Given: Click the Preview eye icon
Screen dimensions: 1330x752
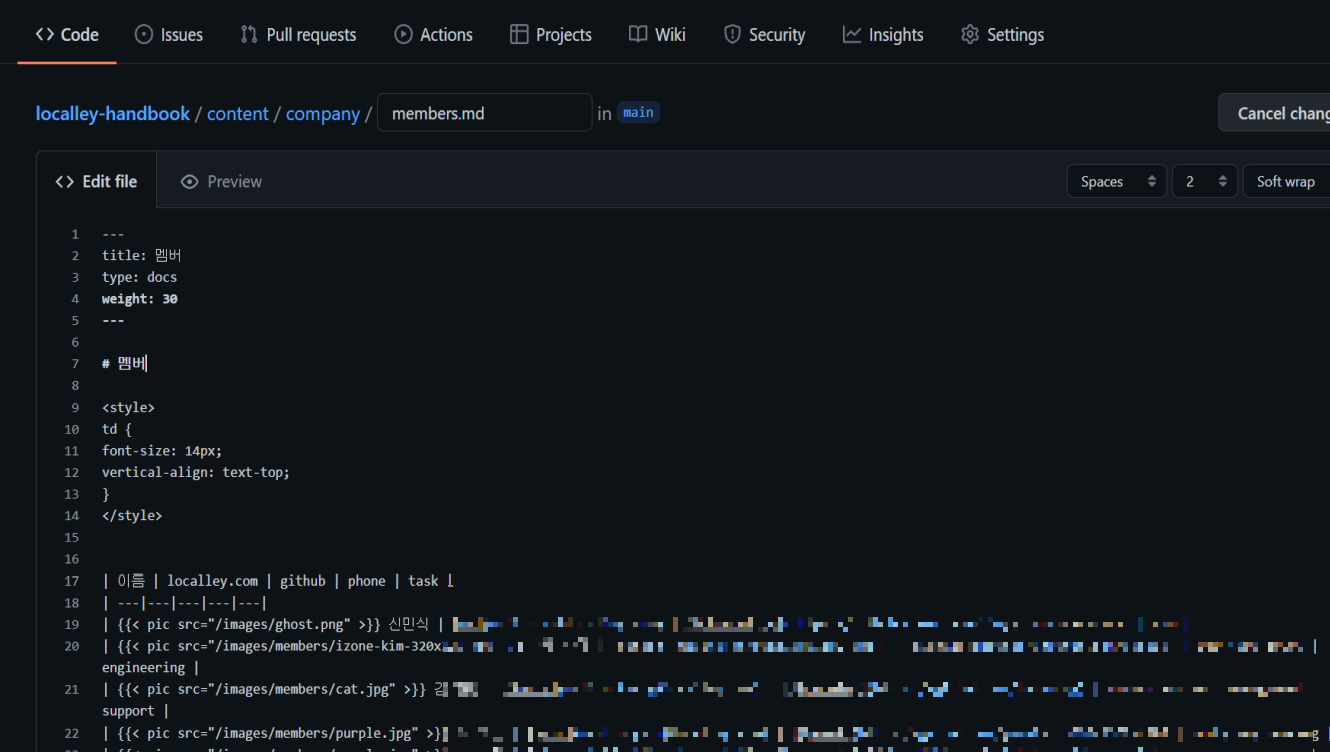Looking at the screenshot, I should point(189,182).
